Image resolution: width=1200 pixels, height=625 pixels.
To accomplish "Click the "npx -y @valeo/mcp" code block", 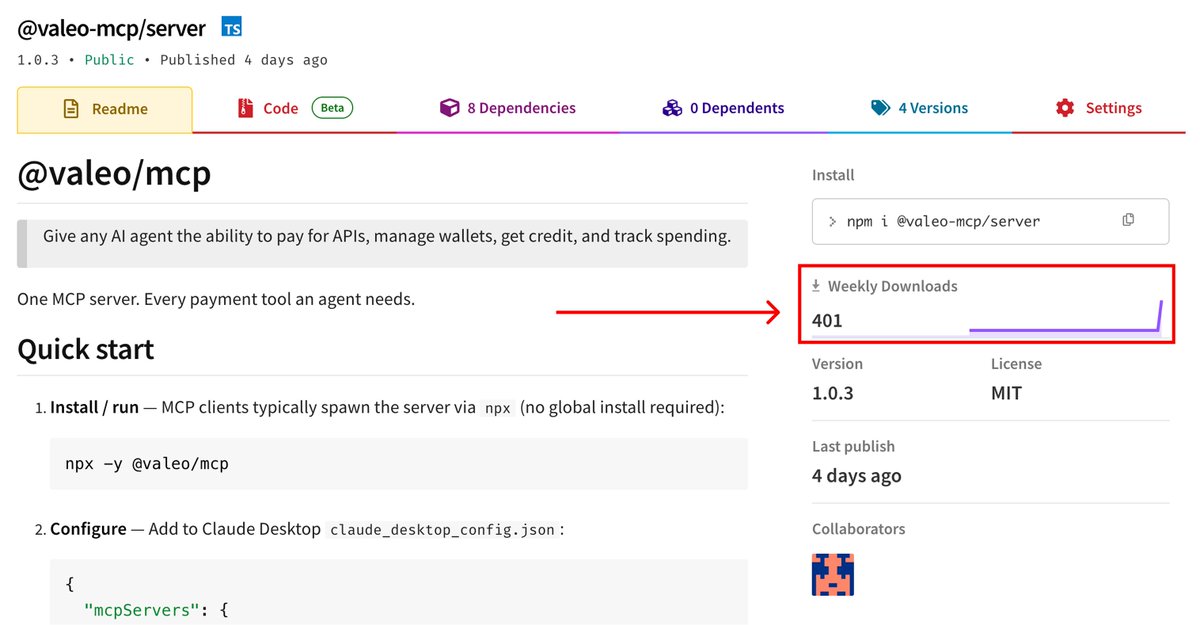I will click(399, 463).
